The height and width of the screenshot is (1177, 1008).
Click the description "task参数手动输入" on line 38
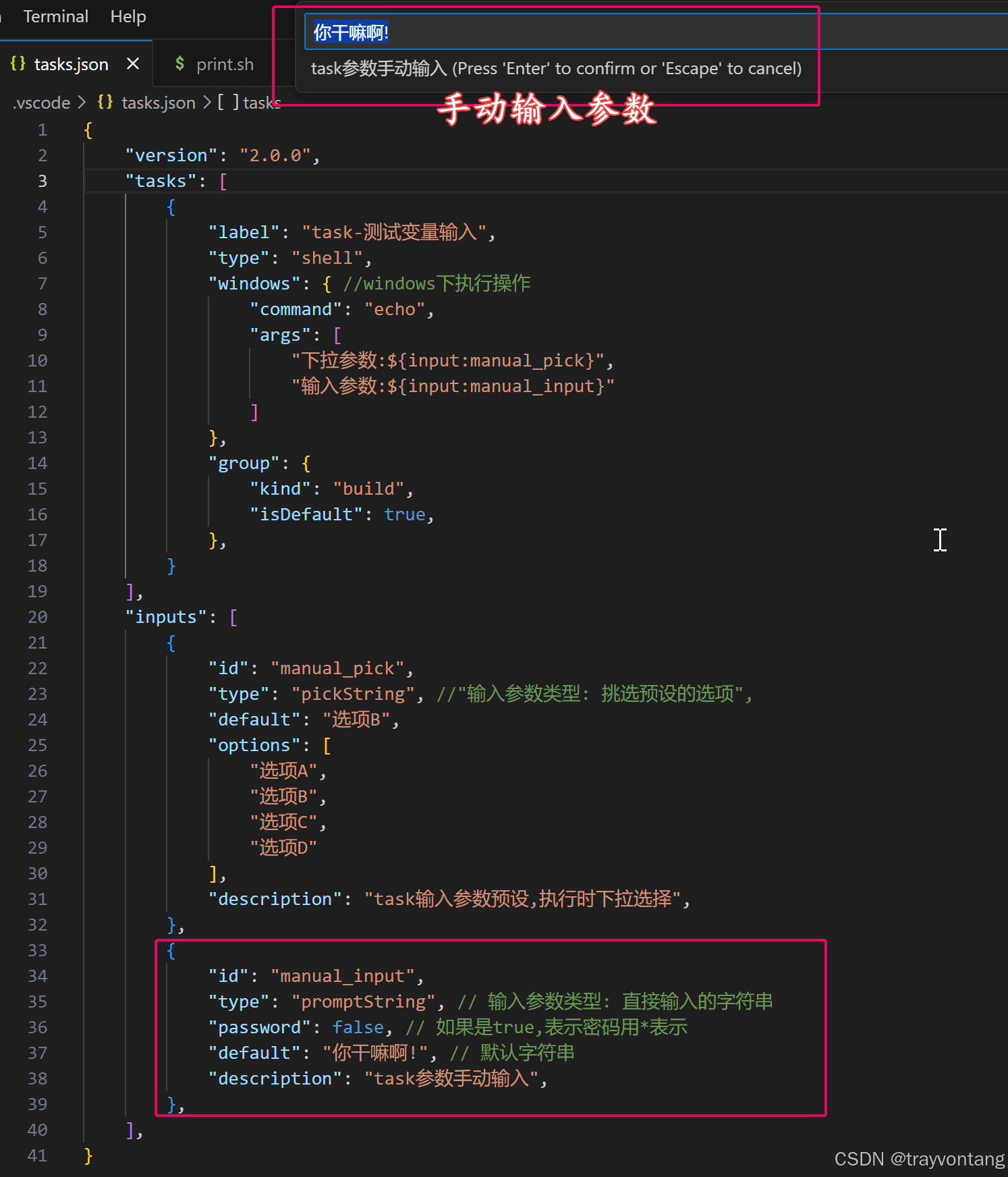tap(451, 1078)
